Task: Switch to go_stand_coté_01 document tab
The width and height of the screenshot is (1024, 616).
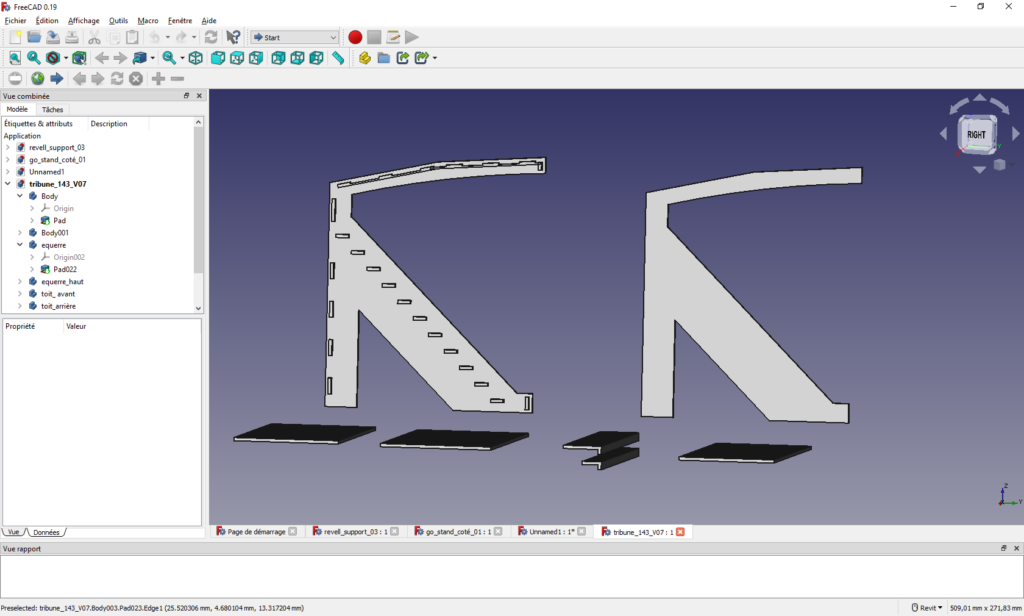Action: 456,531
